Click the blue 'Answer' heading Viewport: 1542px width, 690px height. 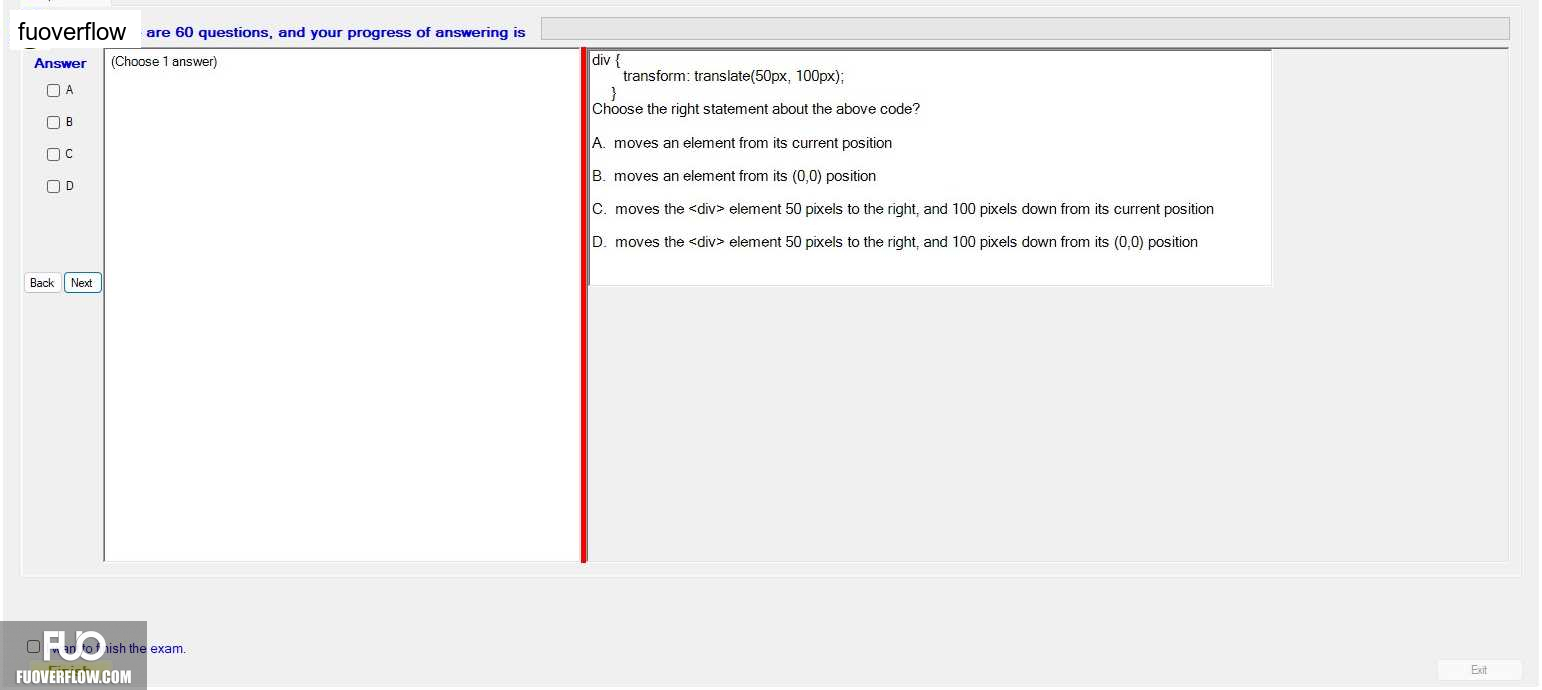(x=60, y=63)
